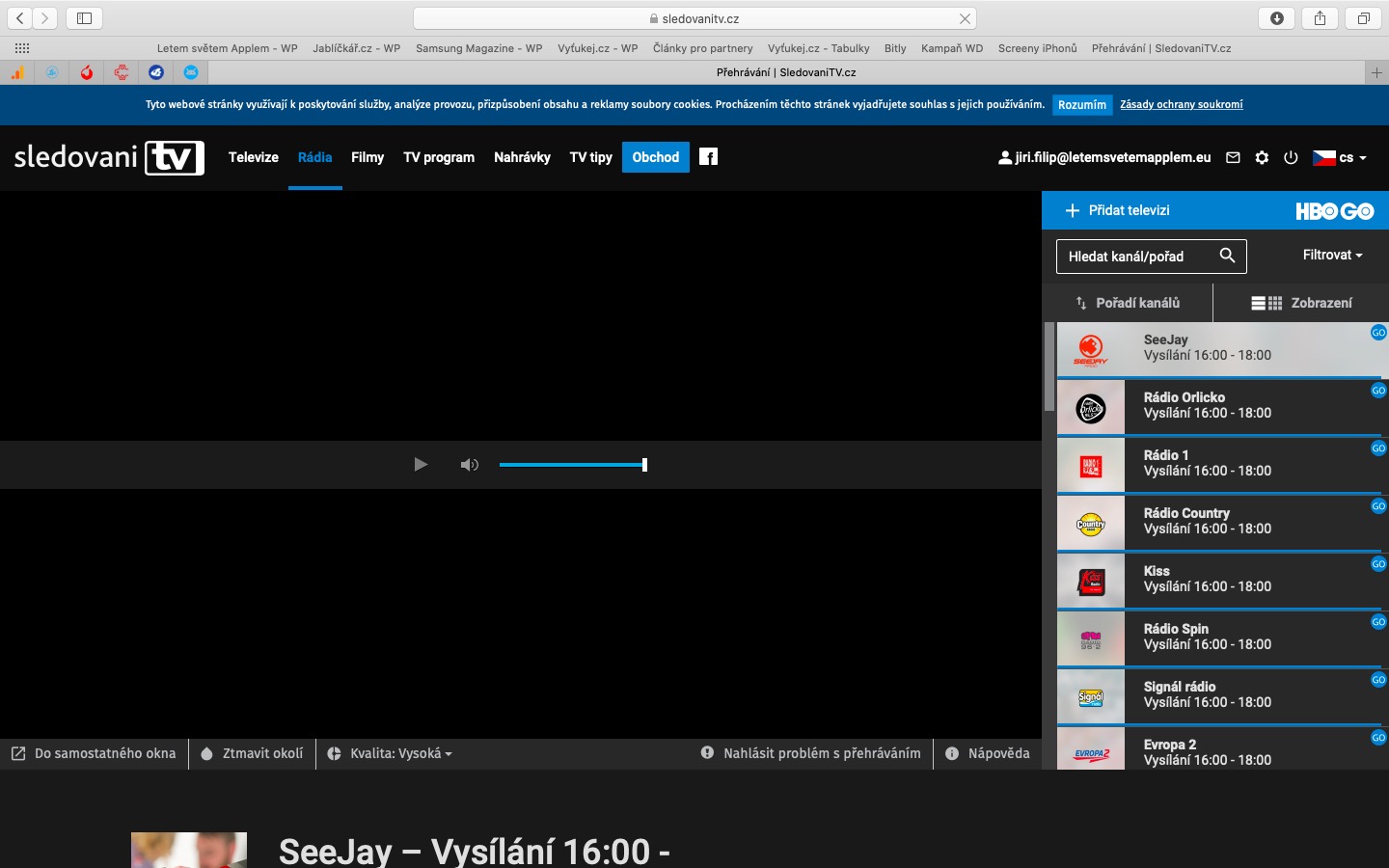Open the Filmy section
Image resolution: width=1389 pixels, height=868 pixels.
(368, 157)
